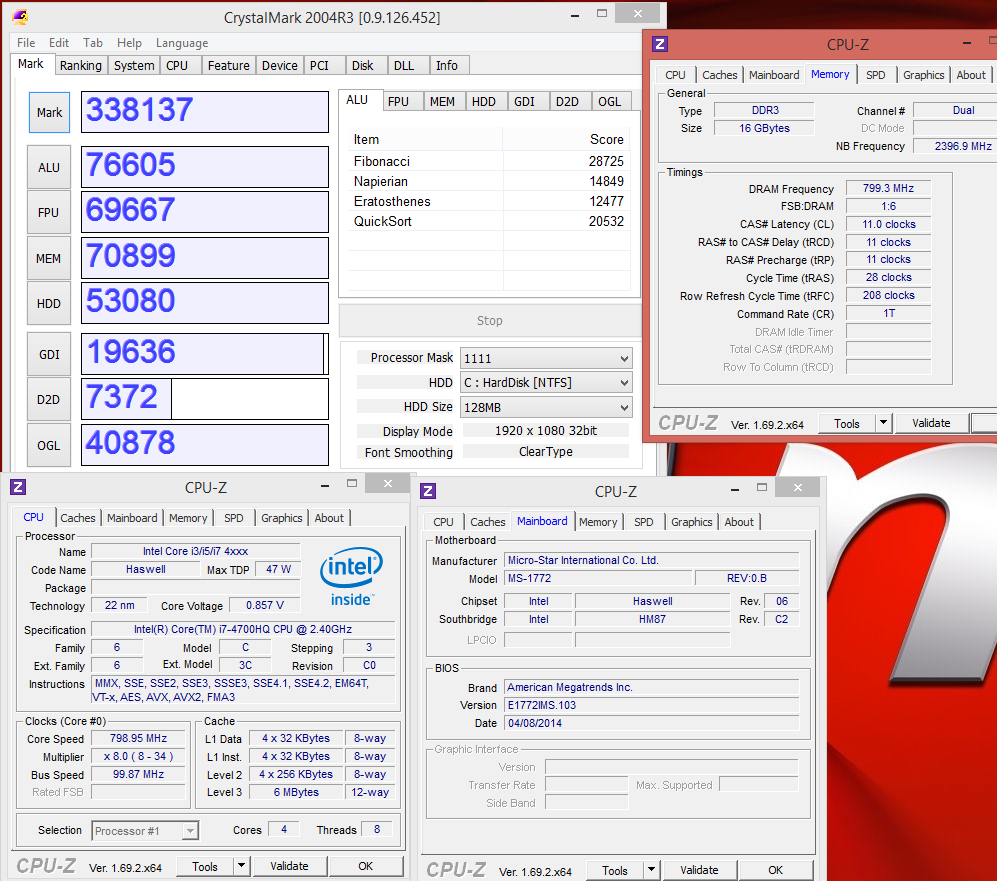Click the OGL benchmark button
997x881 pixels.
click(x=49, y=446)
